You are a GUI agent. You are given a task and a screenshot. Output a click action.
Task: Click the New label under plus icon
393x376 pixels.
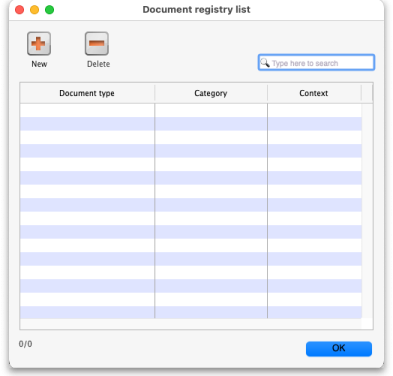tap(39, 64)
